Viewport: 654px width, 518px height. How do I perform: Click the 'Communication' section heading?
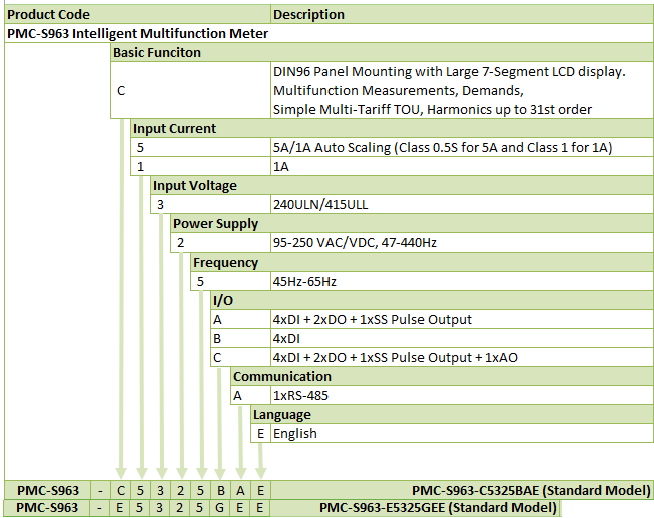pos(442,377)
